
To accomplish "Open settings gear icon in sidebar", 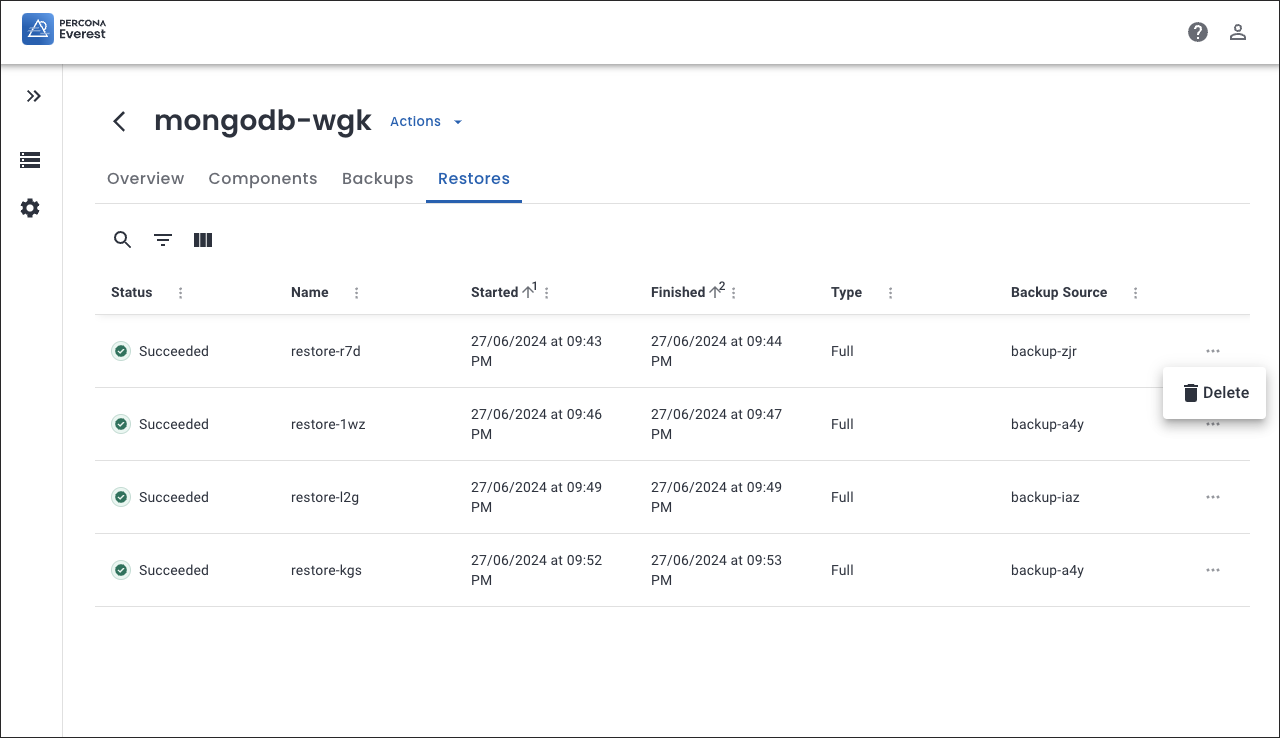I will (x=30, y=208).
